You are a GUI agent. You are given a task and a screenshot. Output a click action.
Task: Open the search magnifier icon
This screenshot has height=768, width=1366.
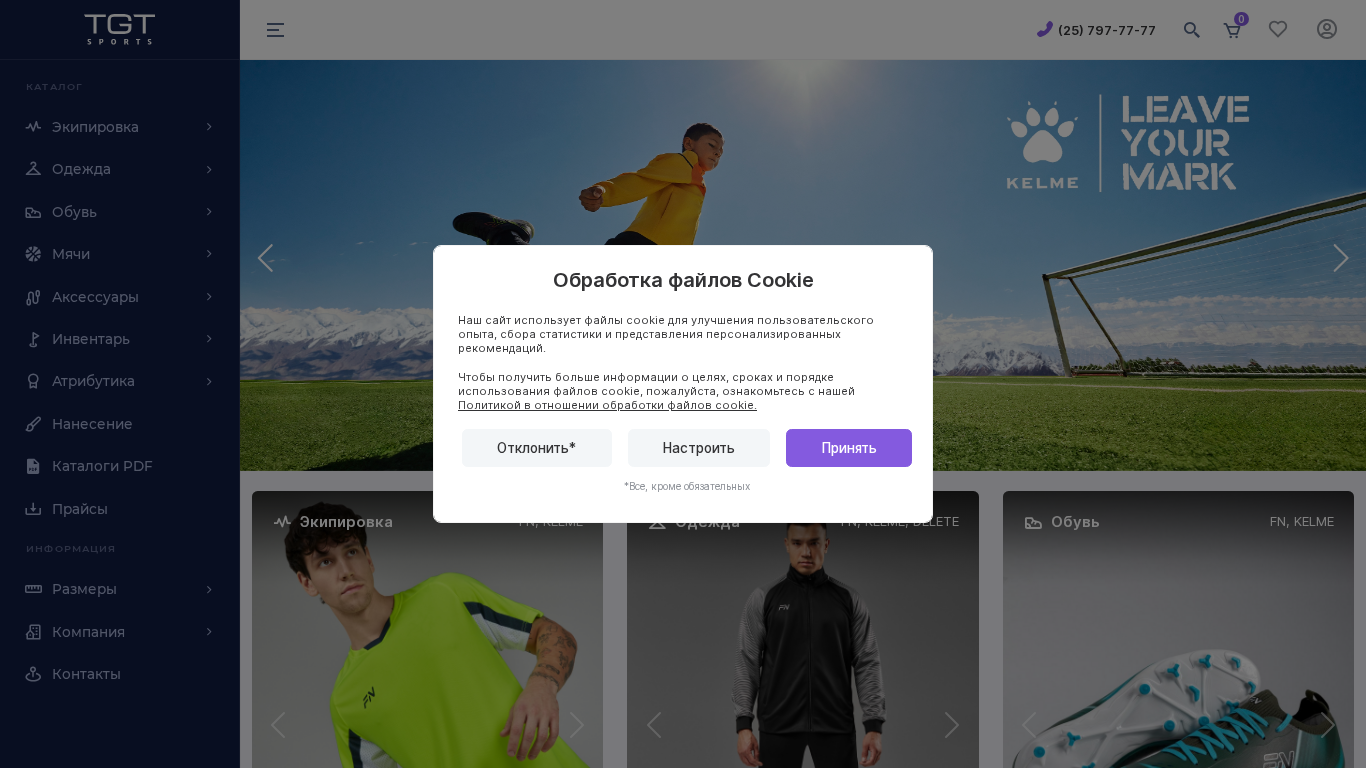1191,30
